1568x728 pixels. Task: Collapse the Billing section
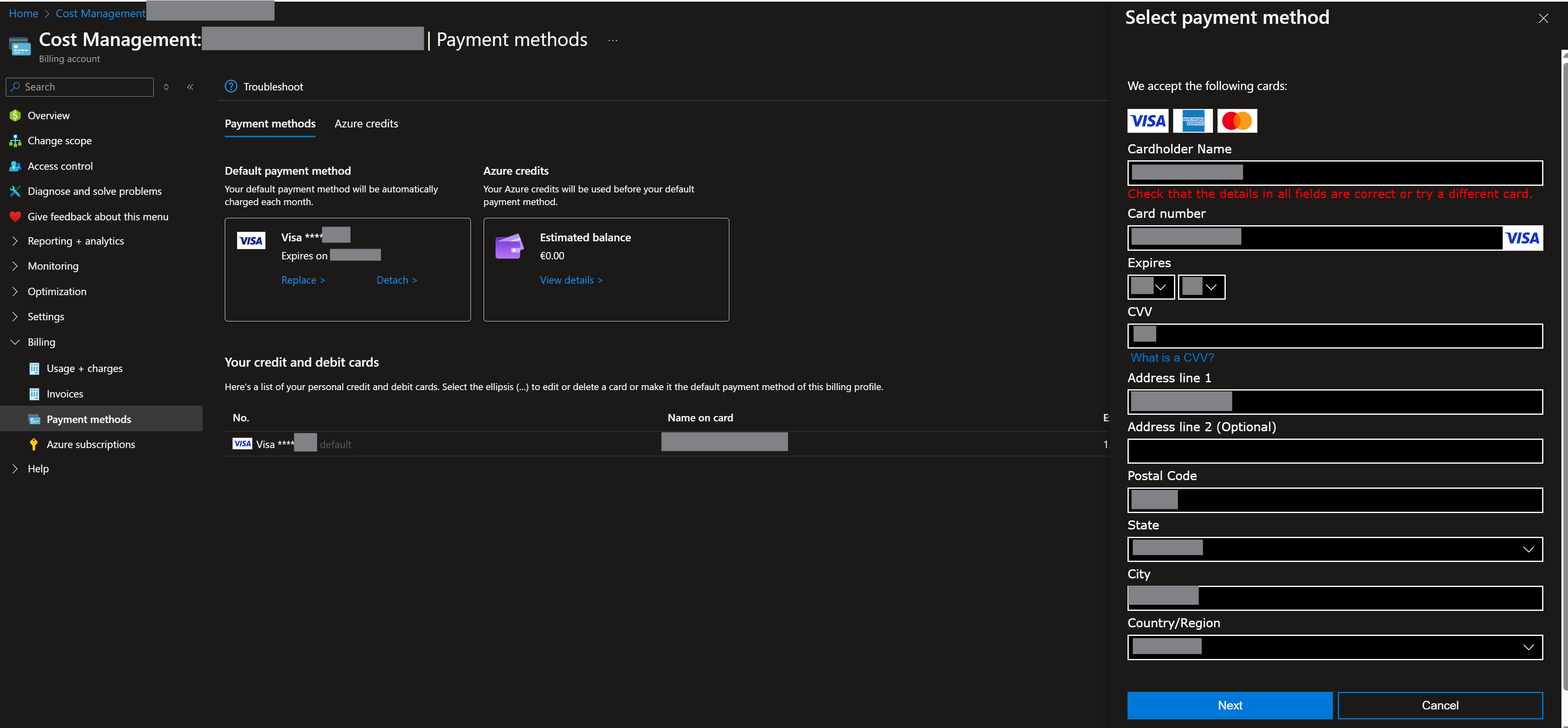pos(15,342)
